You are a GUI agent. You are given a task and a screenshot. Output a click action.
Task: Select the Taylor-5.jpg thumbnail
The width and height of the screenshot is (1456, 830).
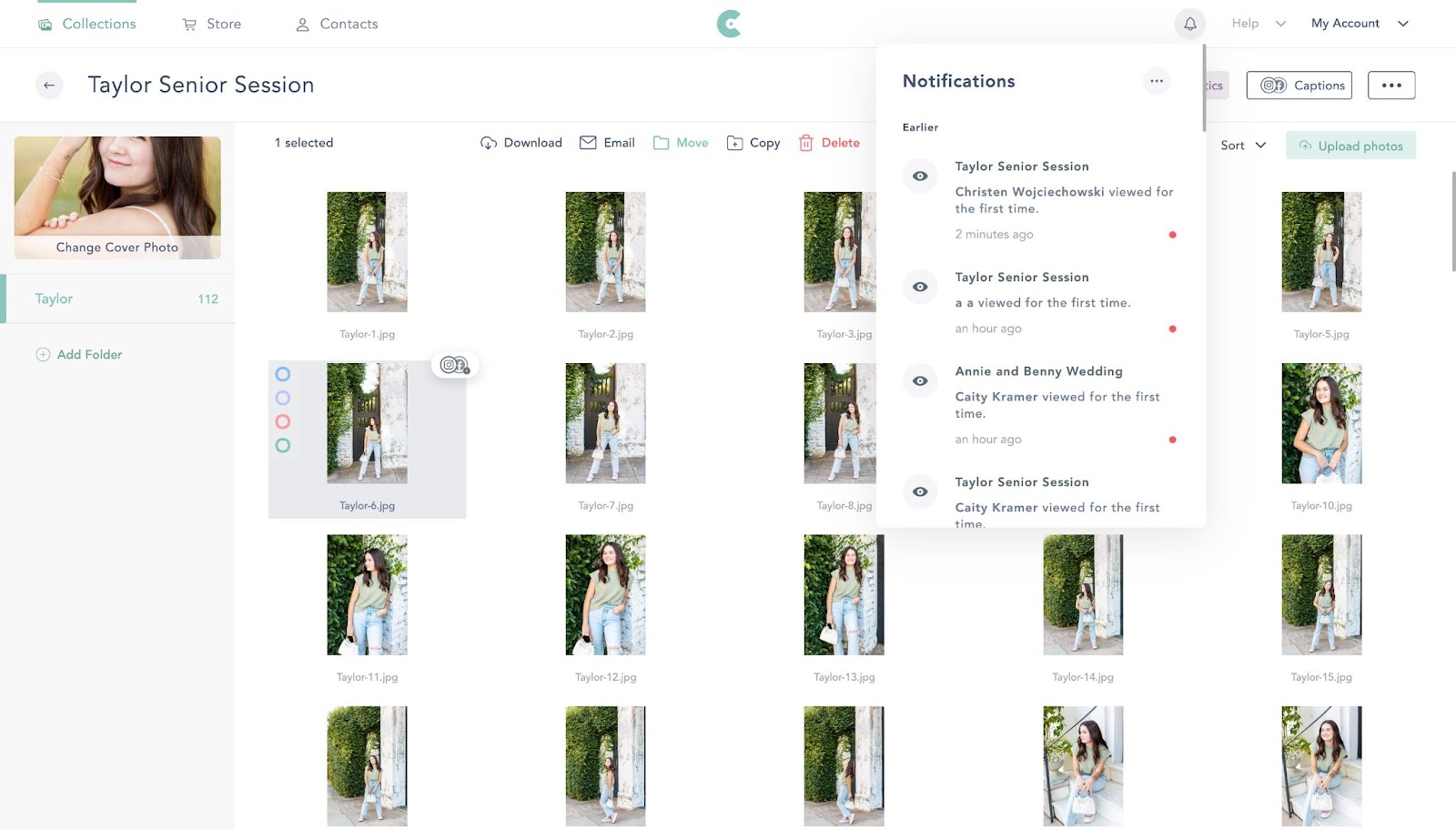point(1321,252)
